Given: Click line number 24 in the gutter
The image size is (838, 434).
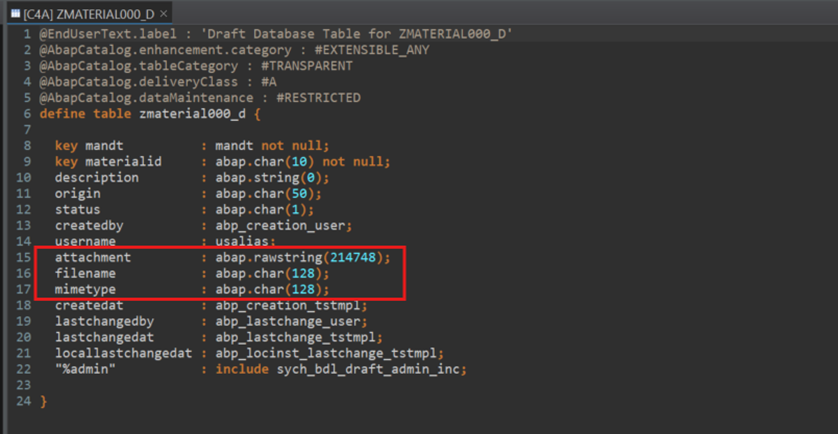Looking at the screenshot, I should click(23, 401).
